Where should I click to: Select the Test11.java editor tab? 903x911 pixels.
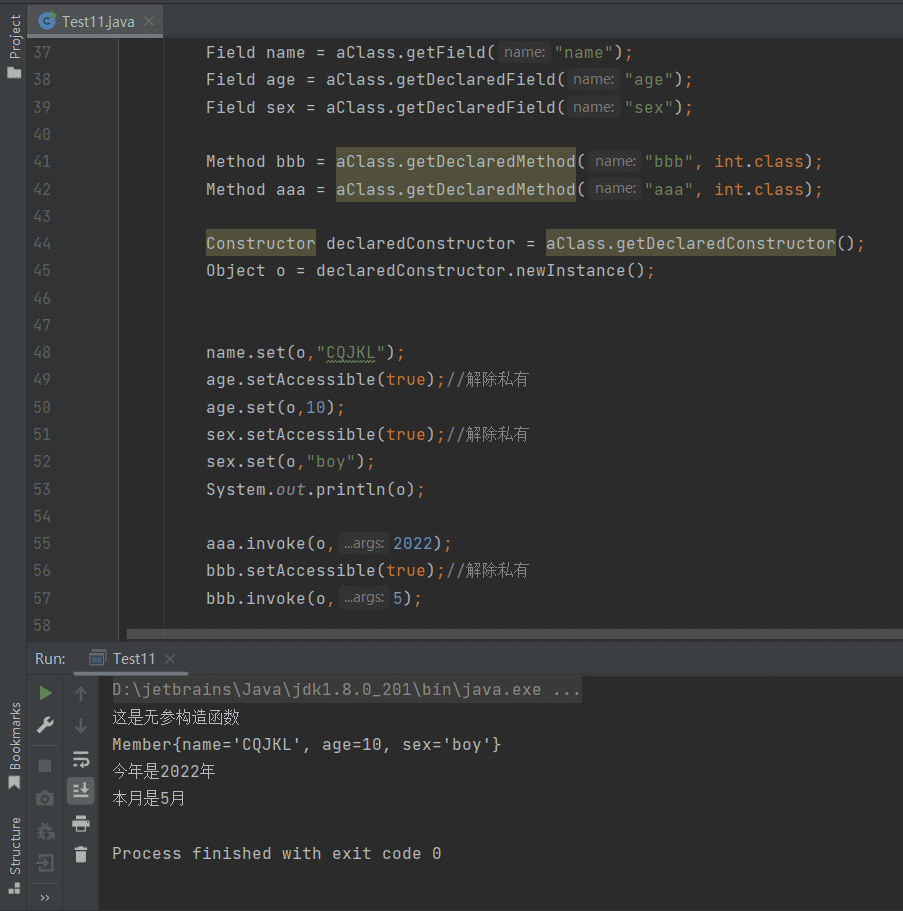pos(95,21)
